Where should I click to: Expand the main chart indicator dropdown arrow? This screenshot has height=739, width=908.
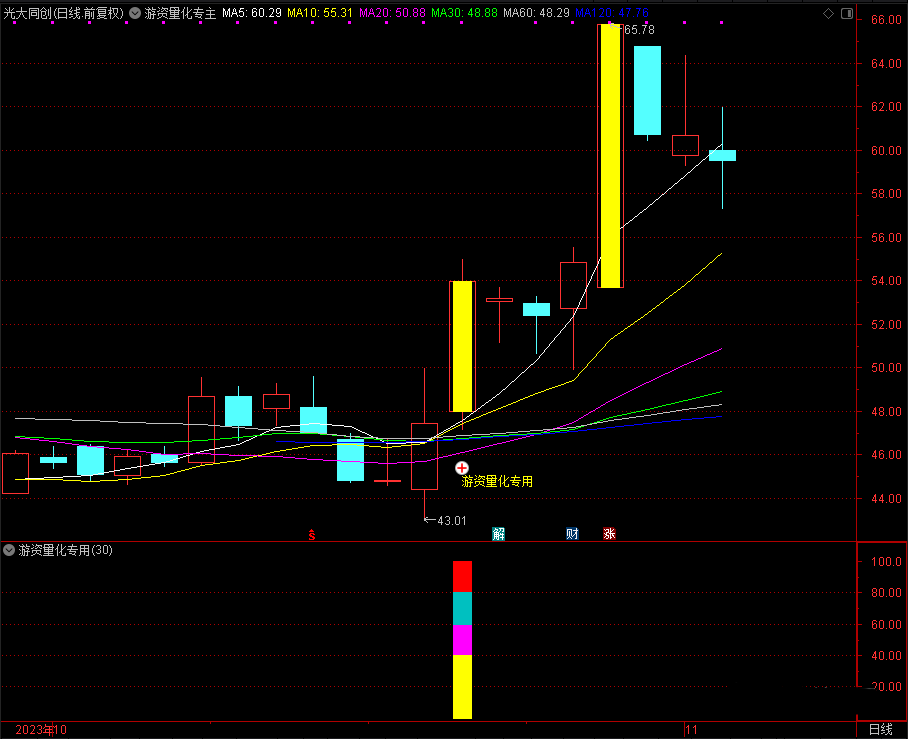[135, 13]
